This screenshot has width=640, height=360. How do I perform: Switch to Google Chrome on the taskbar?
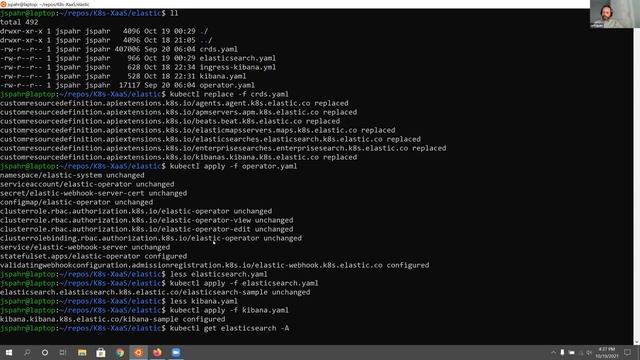120,353
